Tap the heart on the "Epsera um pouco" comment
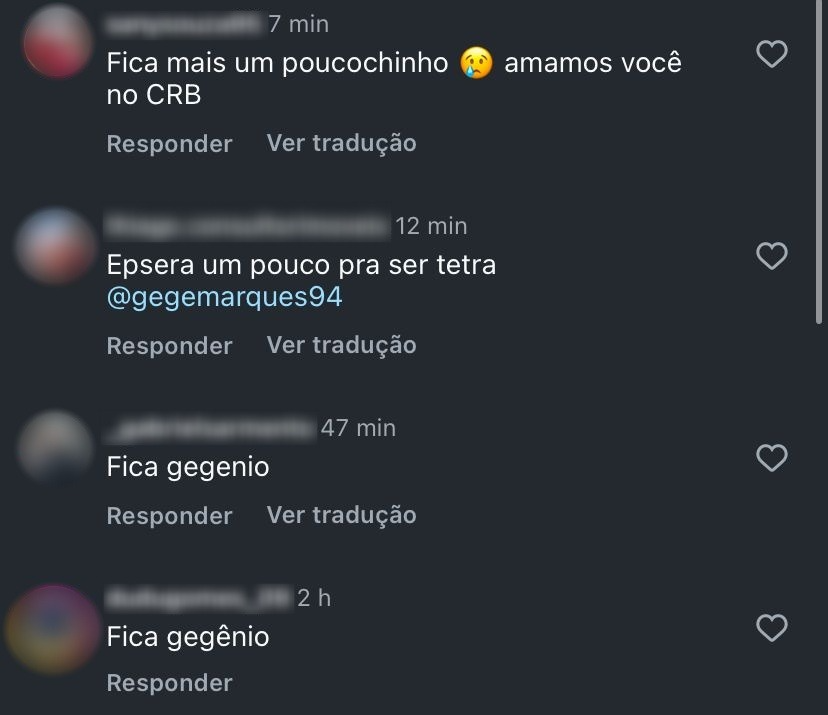The width and height of the screenshot is (828, 715). click(x=771, y=257)
